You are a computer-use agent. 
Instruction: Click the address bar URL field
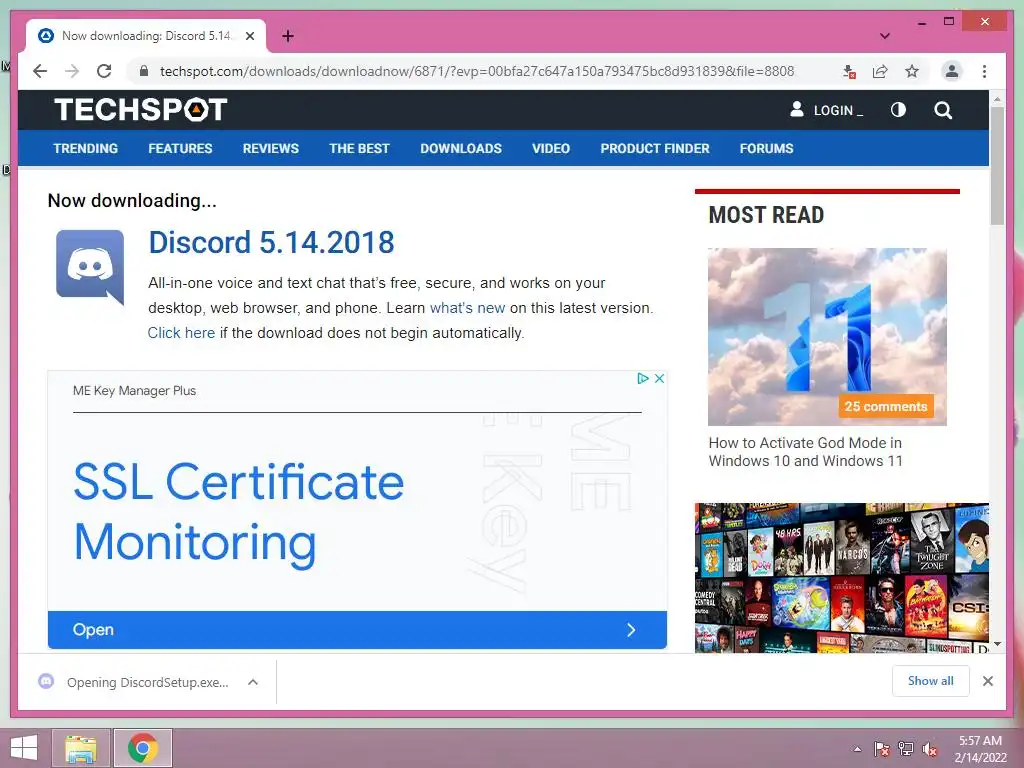(477, 71)
